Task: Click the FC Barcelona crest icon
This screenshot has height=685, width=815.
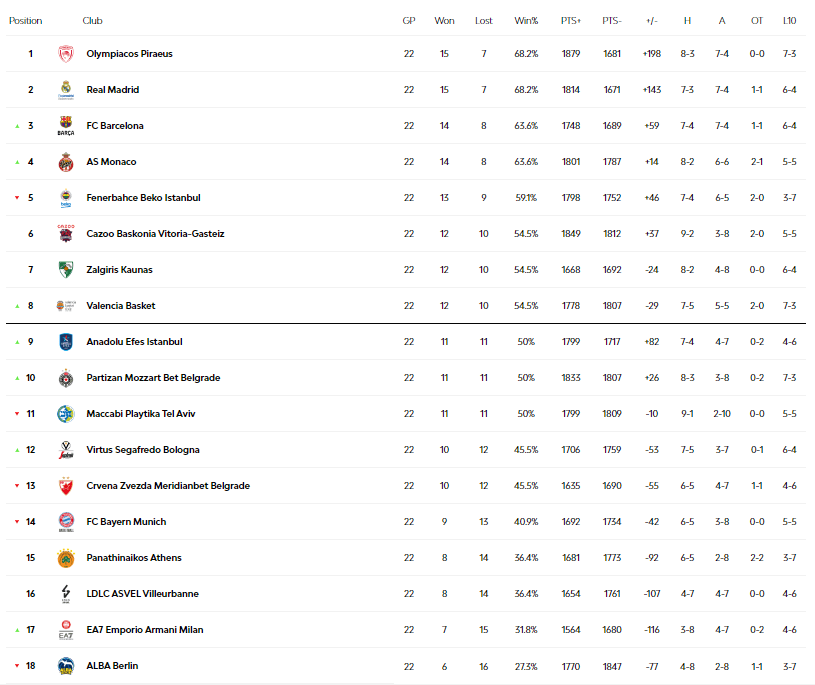Action: point(66,126)
